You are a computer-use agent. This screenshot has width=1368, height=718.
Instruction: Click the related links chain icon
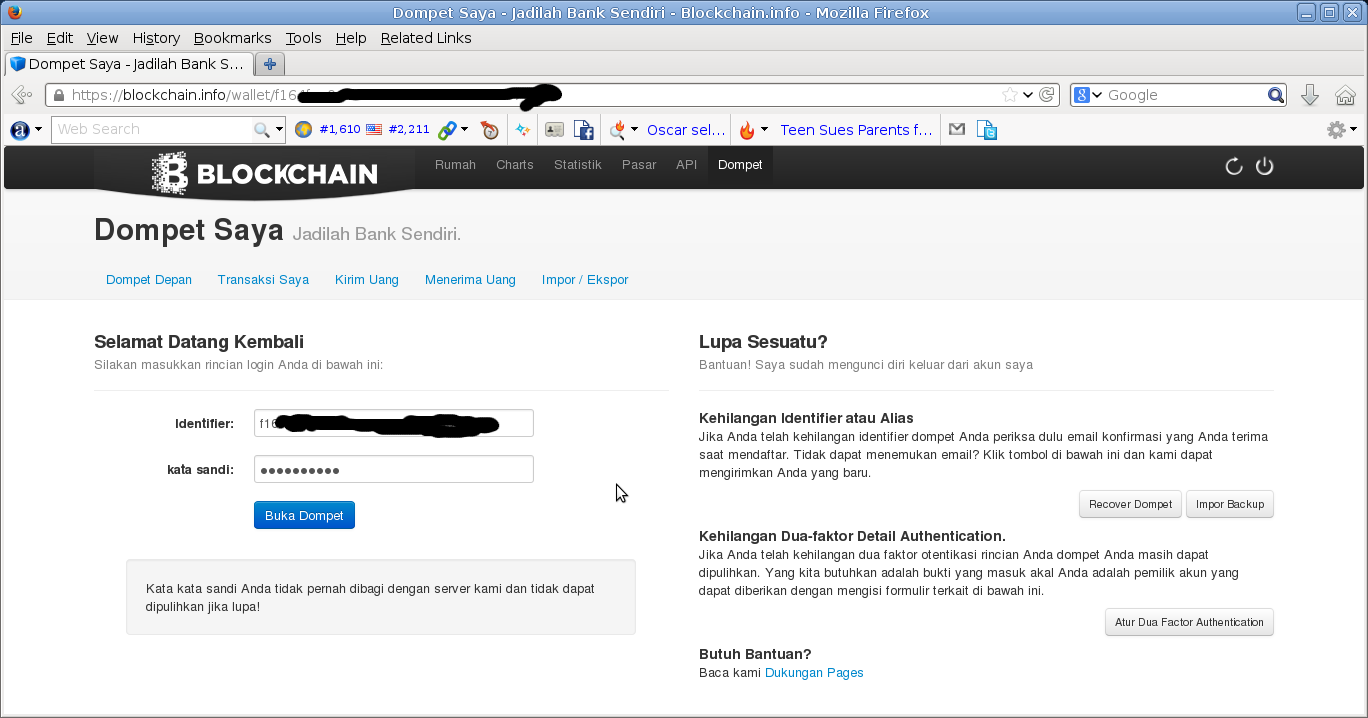447,130
